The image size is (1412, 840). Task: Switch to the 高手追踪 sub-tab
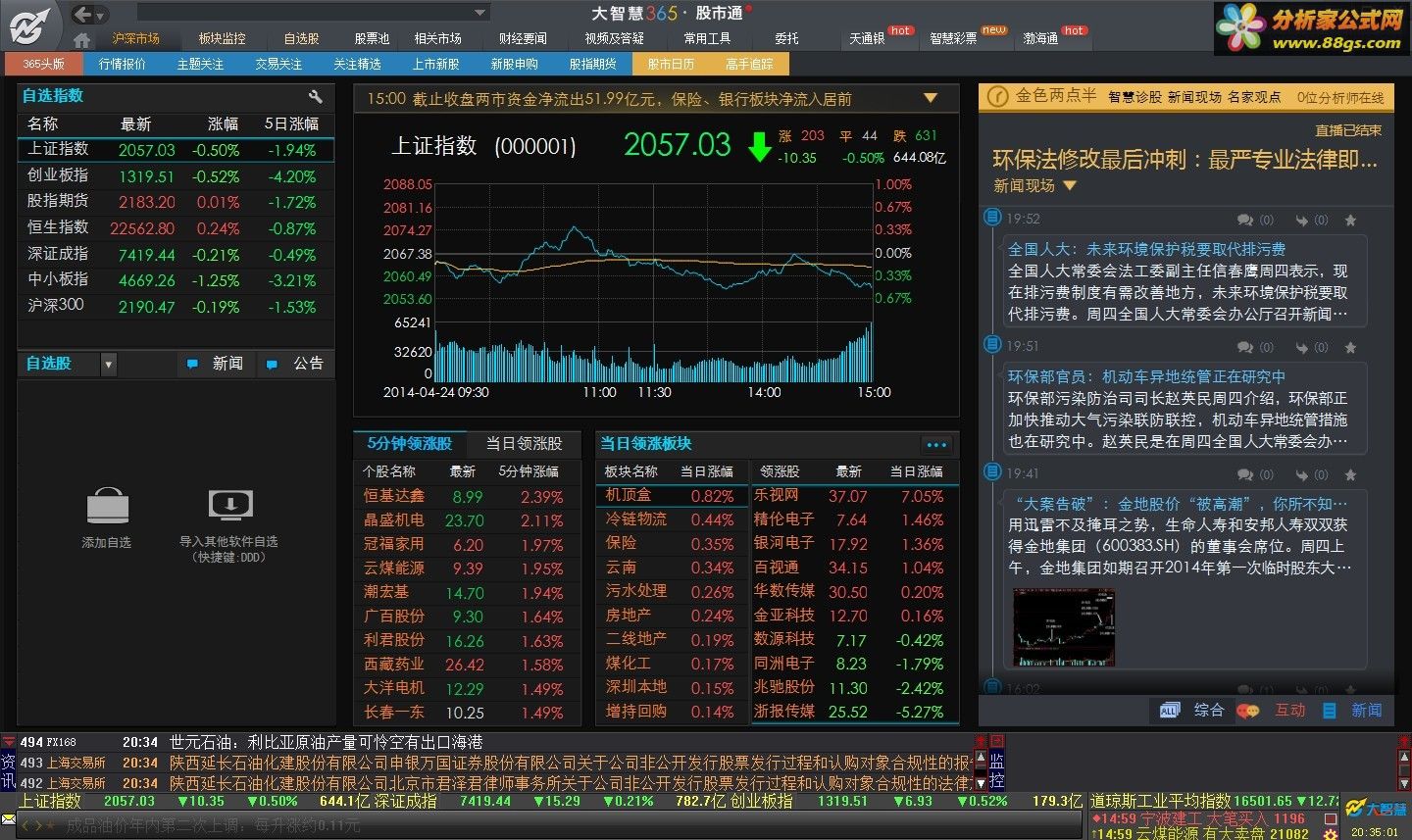click(749, 64)
